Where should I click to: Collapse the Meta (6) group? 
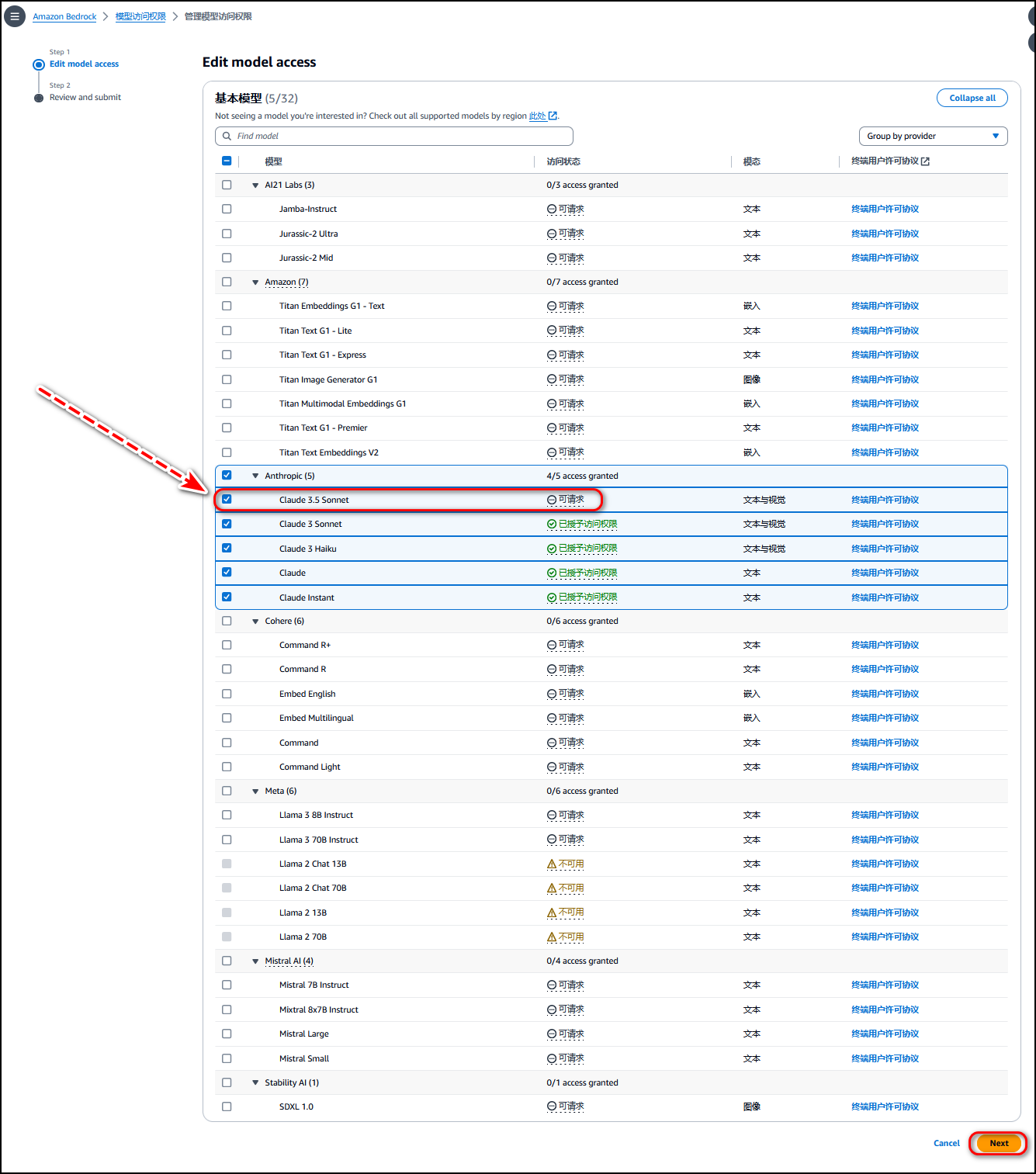click(x=255, y=791)
